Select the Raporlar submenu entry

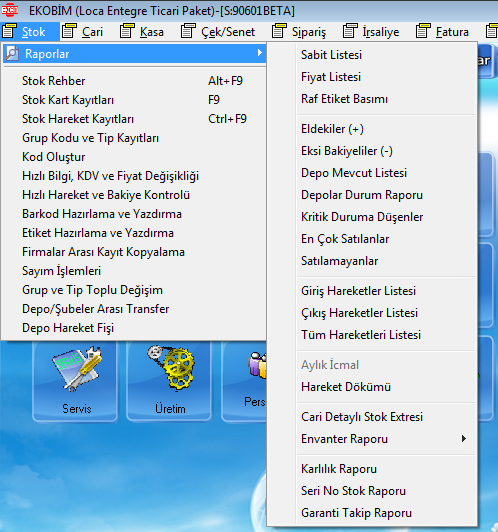click(134, 54)
